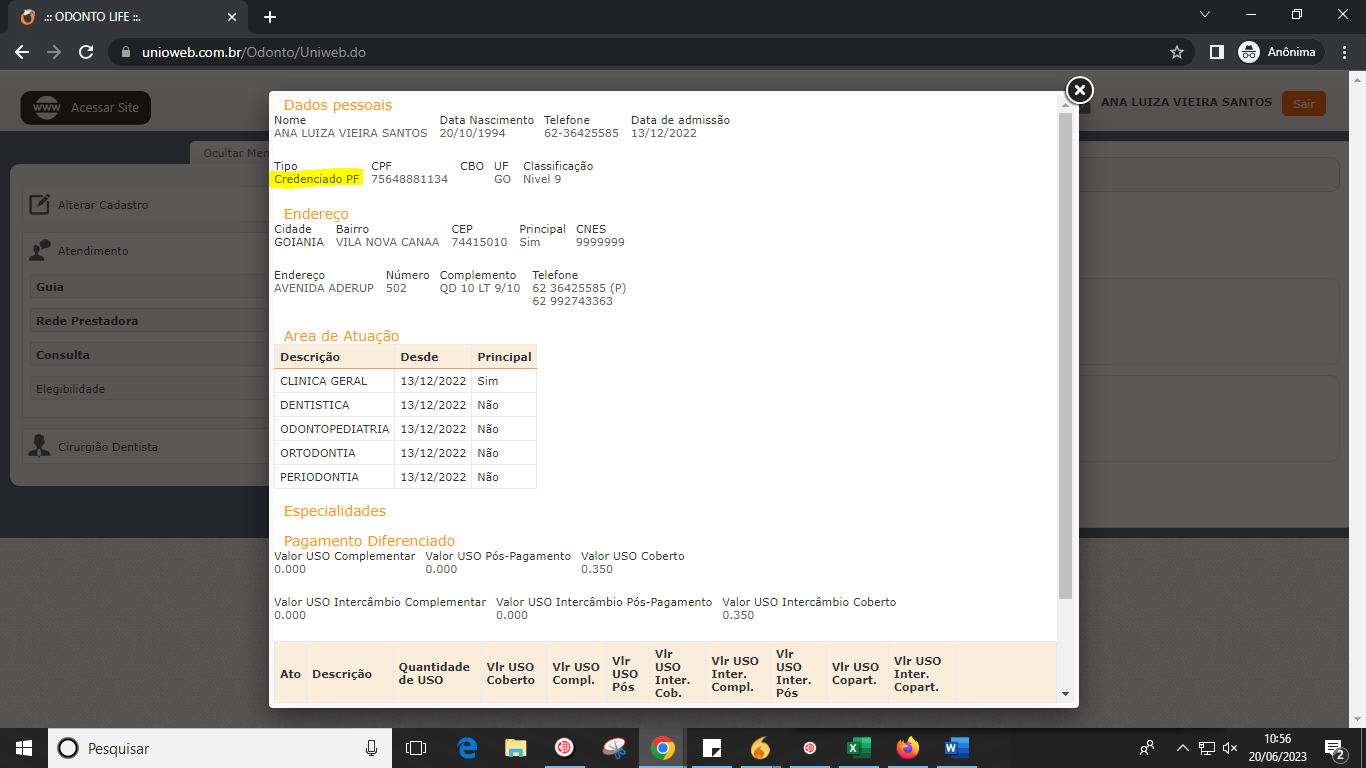Open the Rede Prestadora menu item
Viewport: 1366px width, 768px height.
click(87, 321)
